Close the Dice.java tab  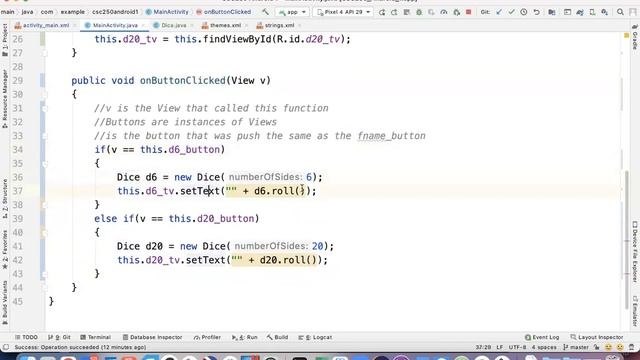192,25
